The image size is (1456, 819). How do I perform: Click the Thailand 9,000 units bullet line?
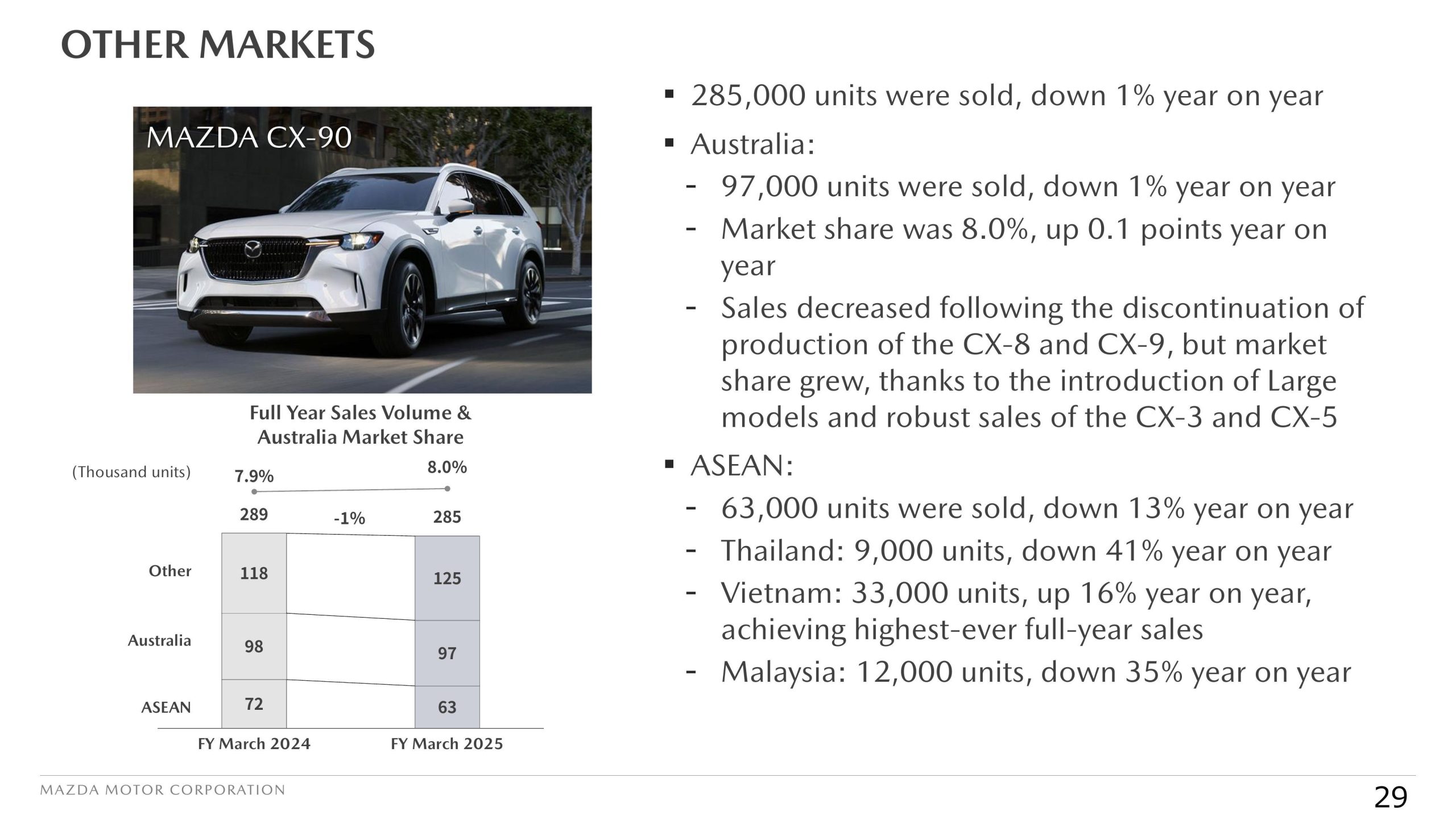point(1026,551)
